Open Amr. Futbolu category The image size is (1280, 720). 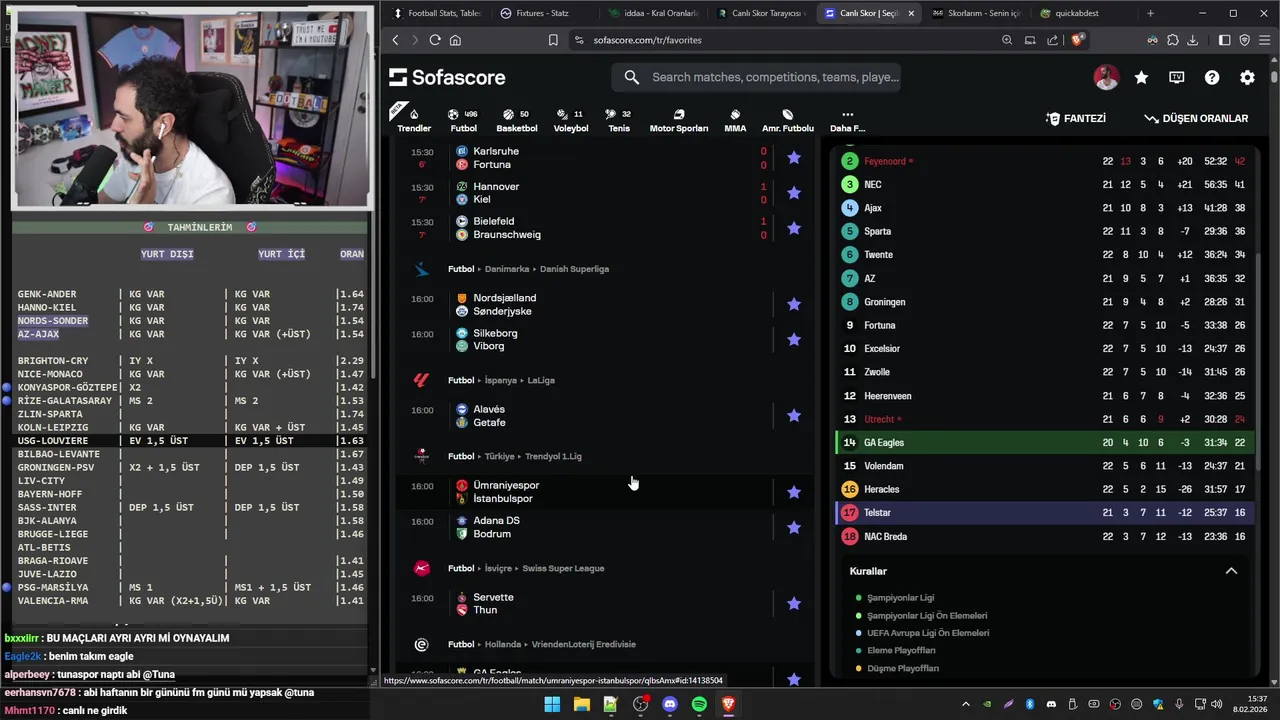point(788,120)
